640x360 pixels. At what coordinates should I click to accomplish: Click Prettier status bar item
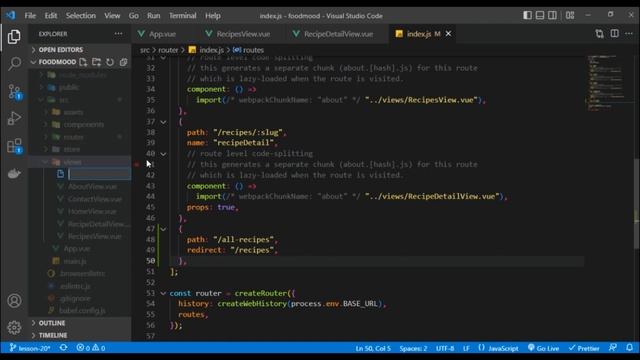pyautogui.click(x=584, y=348)
